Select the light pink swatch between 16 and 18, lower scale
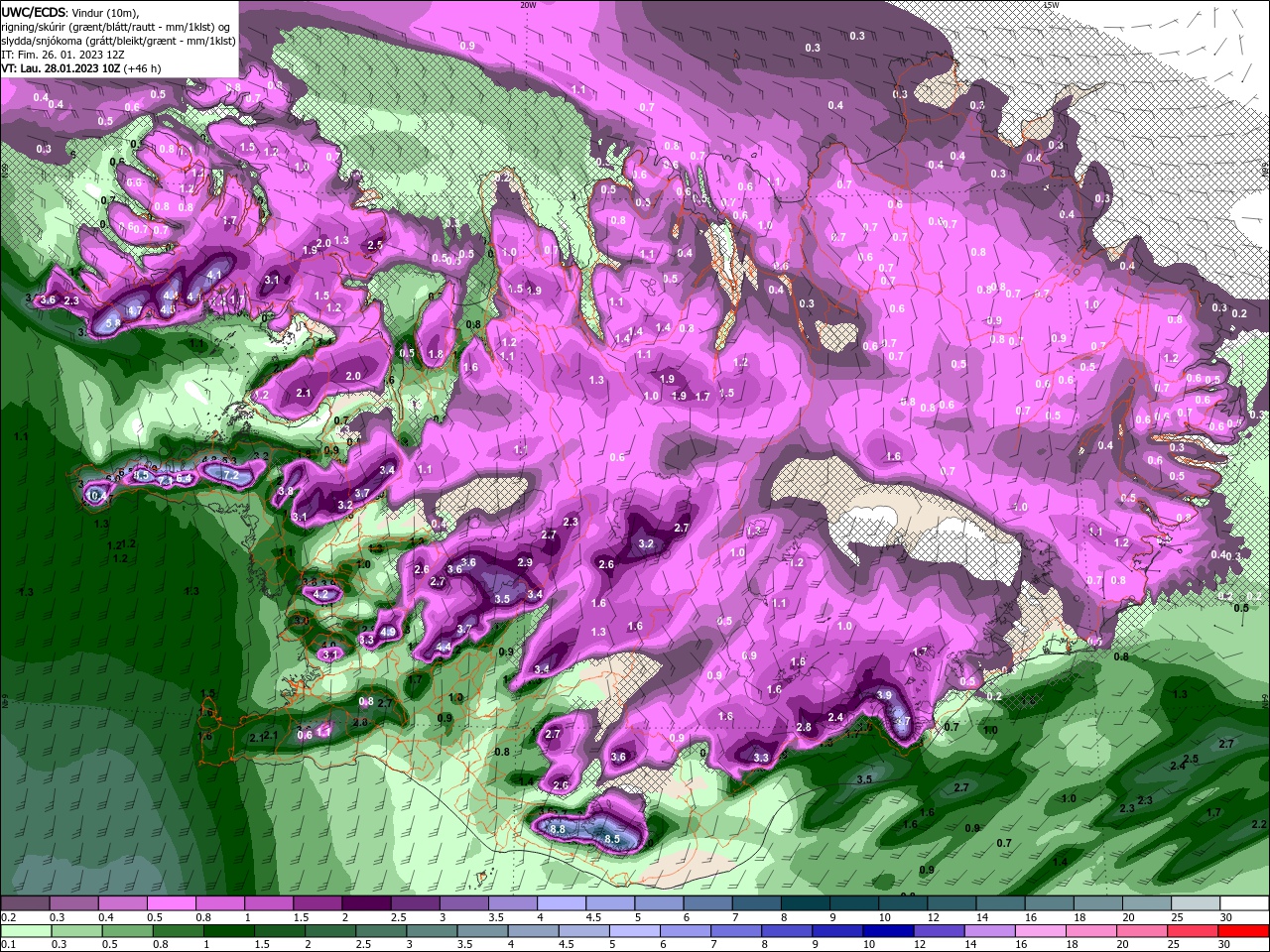The height and width of the screenshot is (952, 1270). 1040,931
